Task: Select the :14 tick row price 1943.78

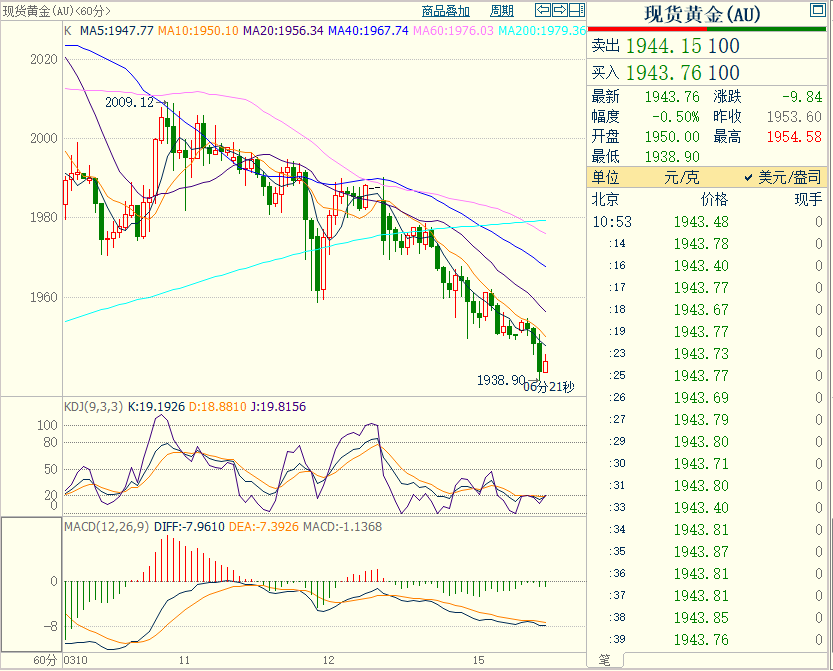Action: pos(701,244)
